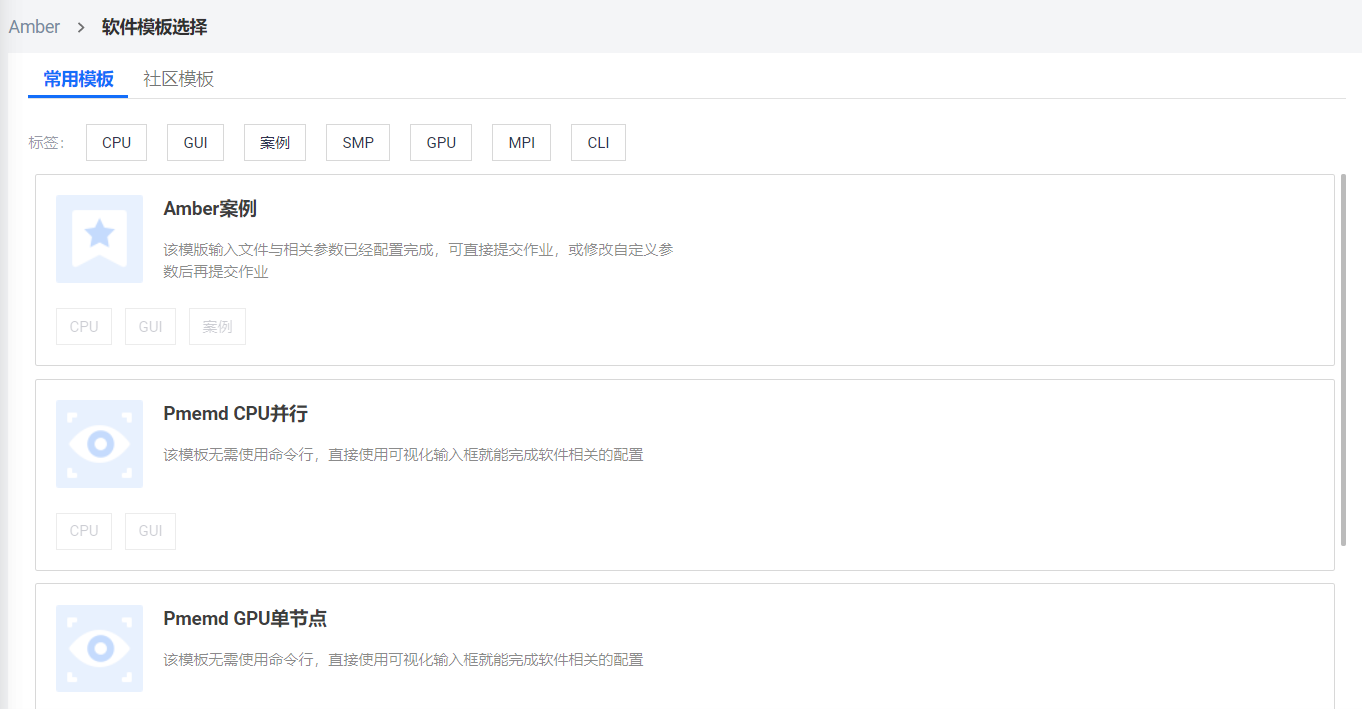Click the Amber案例 description starting 该模版输入文件
The width and height of the screenshot is (1362, 709).
tap(419, 260)
